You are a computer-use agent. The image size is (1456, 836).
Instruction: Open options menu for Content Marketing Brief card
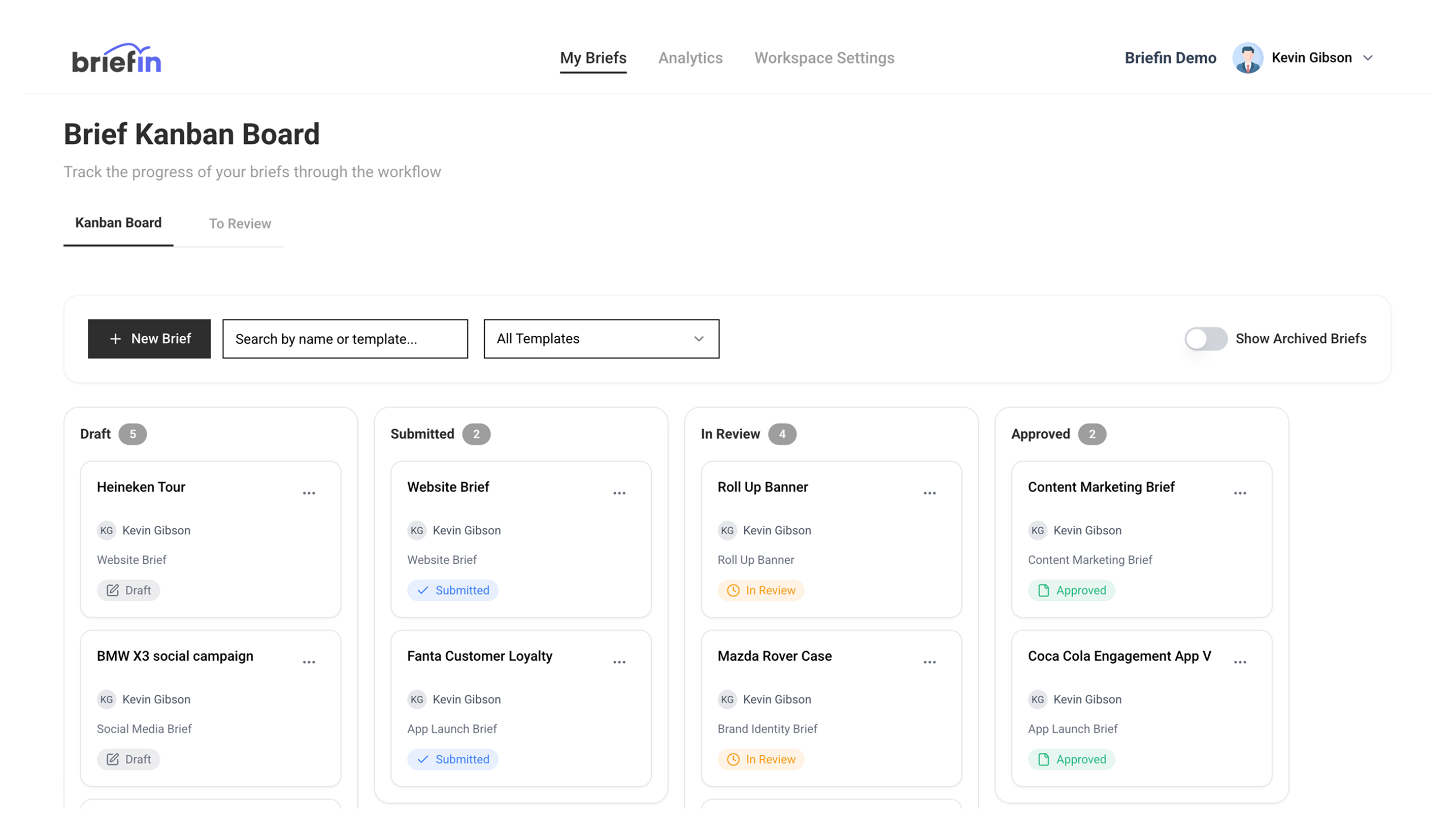tap(1240, 493)
